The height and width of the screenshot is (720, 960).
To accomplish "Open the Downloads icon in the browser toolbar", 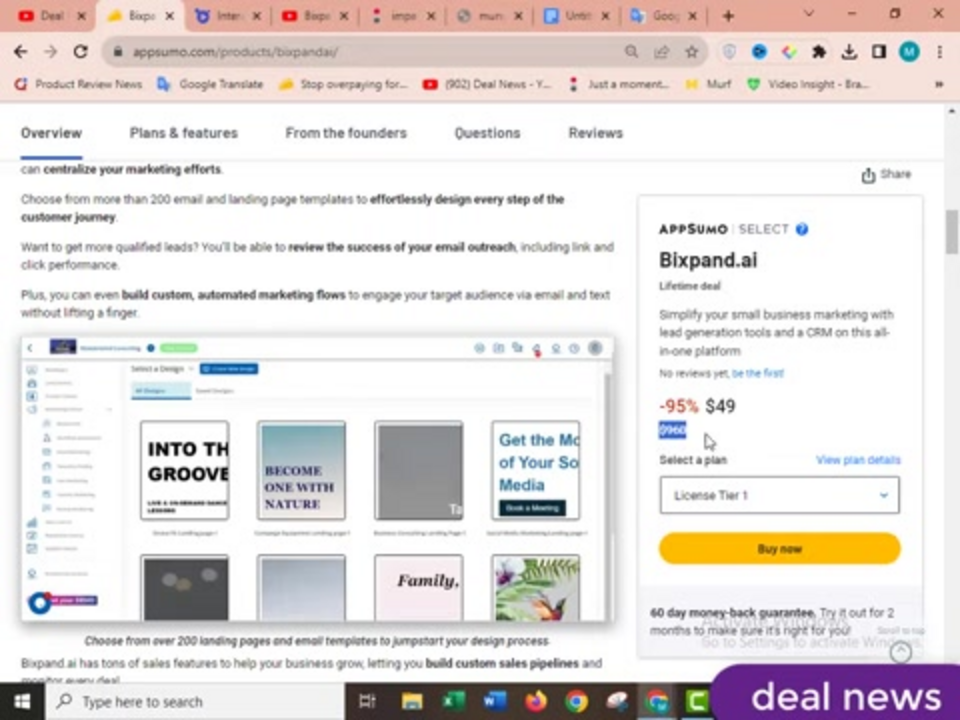I will tap(849, 51).
